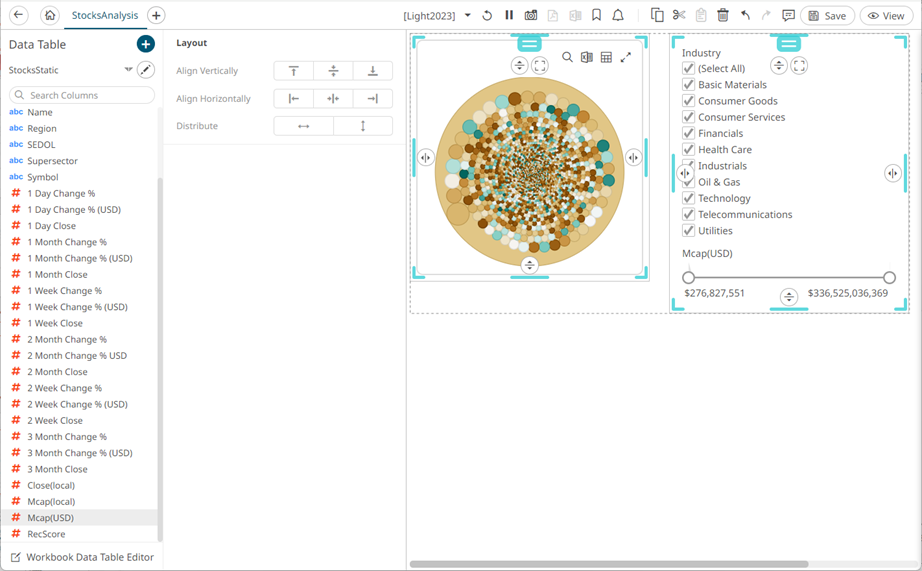Uncheck the Utilities checkbox
Image resolution: width=922 pixels, height=571 pixels.
tap(688, 231)
